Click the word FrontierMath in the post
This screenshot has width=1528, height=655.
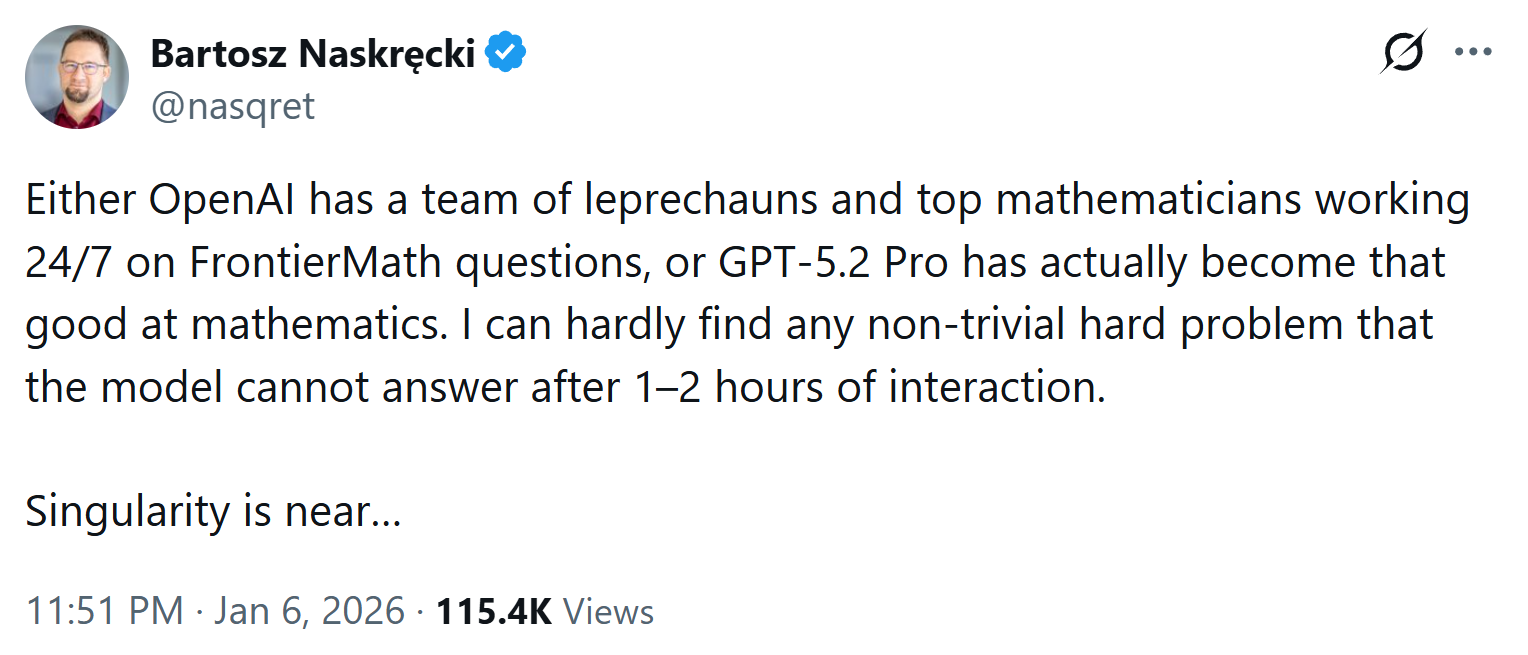pyautogui.click(x=316, y=263)
